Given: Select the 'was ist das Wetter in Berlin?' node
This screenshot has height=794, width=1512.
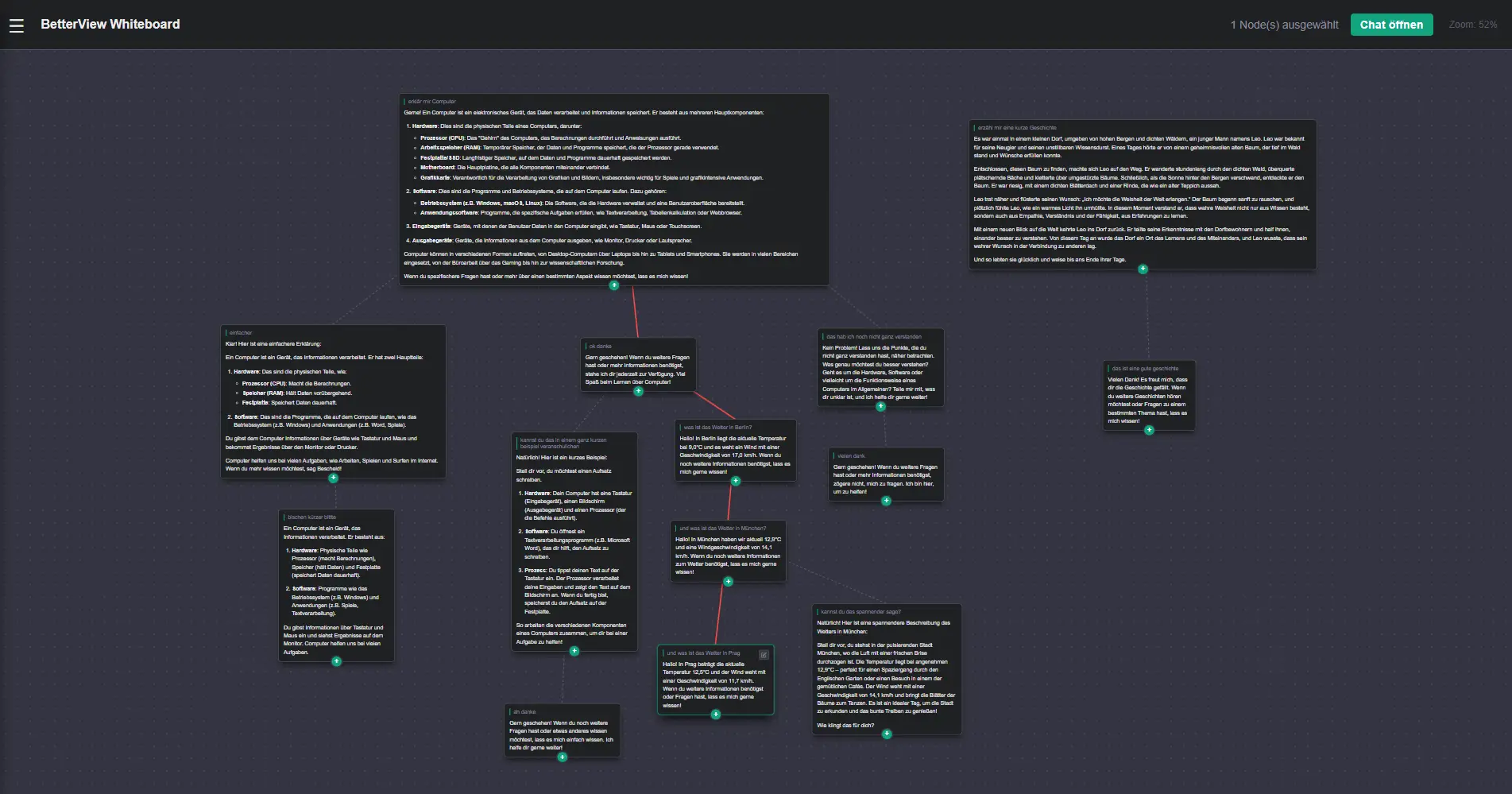Looking at the screenshot, I should point(735,450).
